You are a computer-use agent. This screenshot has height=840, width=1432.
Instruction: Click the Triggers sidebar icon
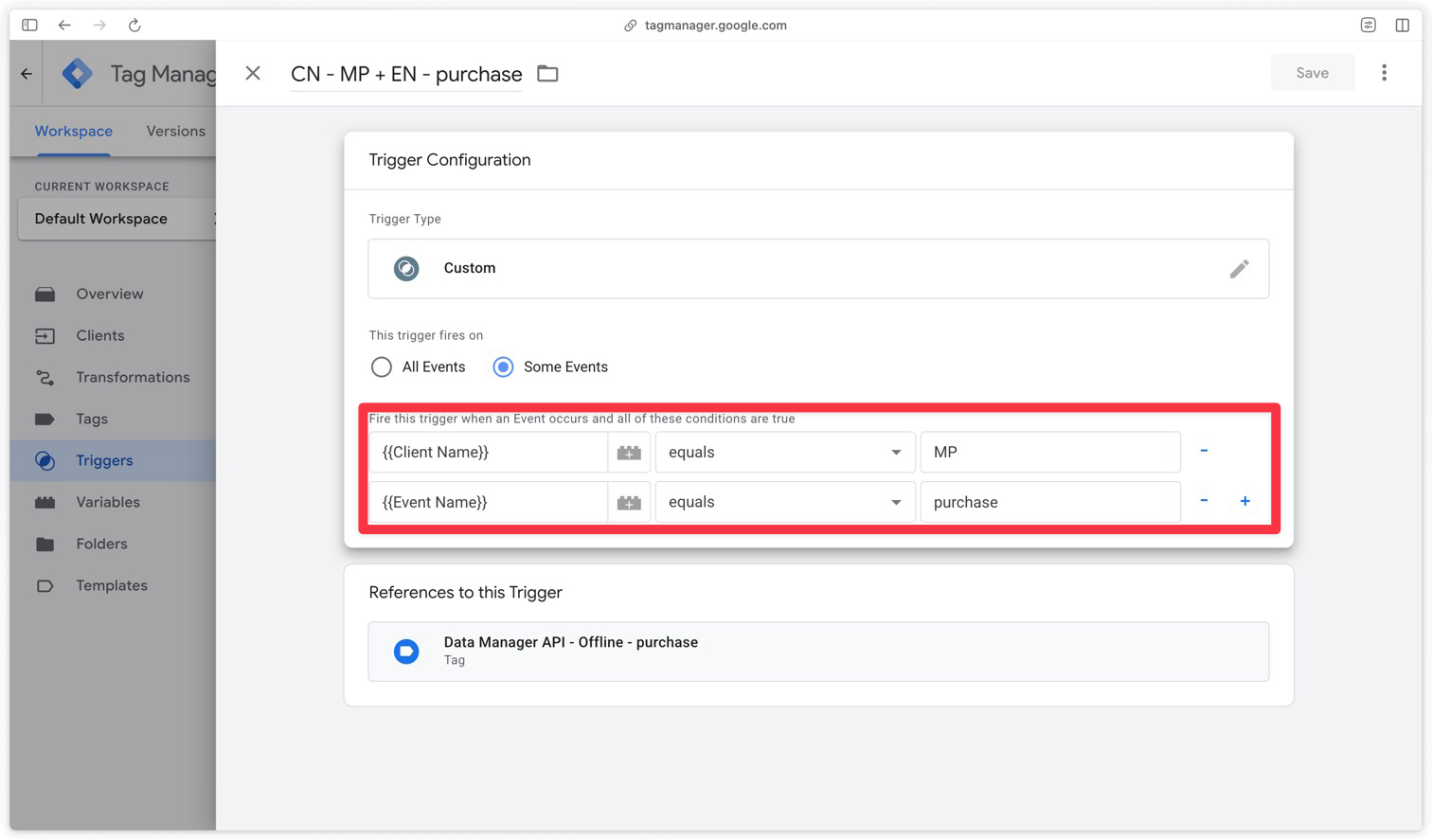pyautogui.click(x=45, y=461)
